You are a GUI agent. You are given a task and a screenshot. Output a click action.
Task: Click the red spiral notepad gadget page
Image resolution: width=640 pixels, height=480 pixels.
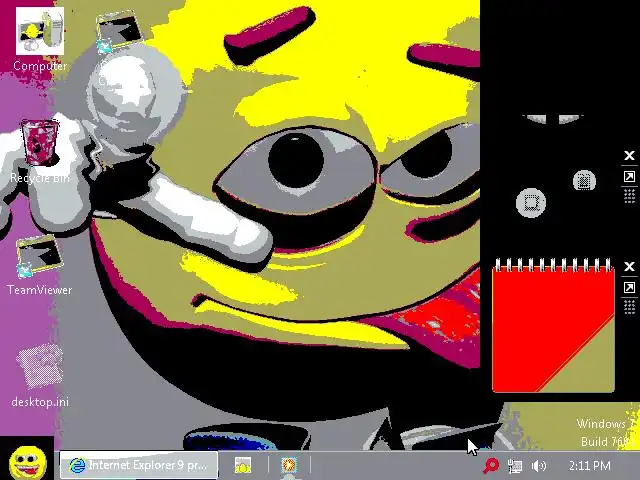point(553,327)
